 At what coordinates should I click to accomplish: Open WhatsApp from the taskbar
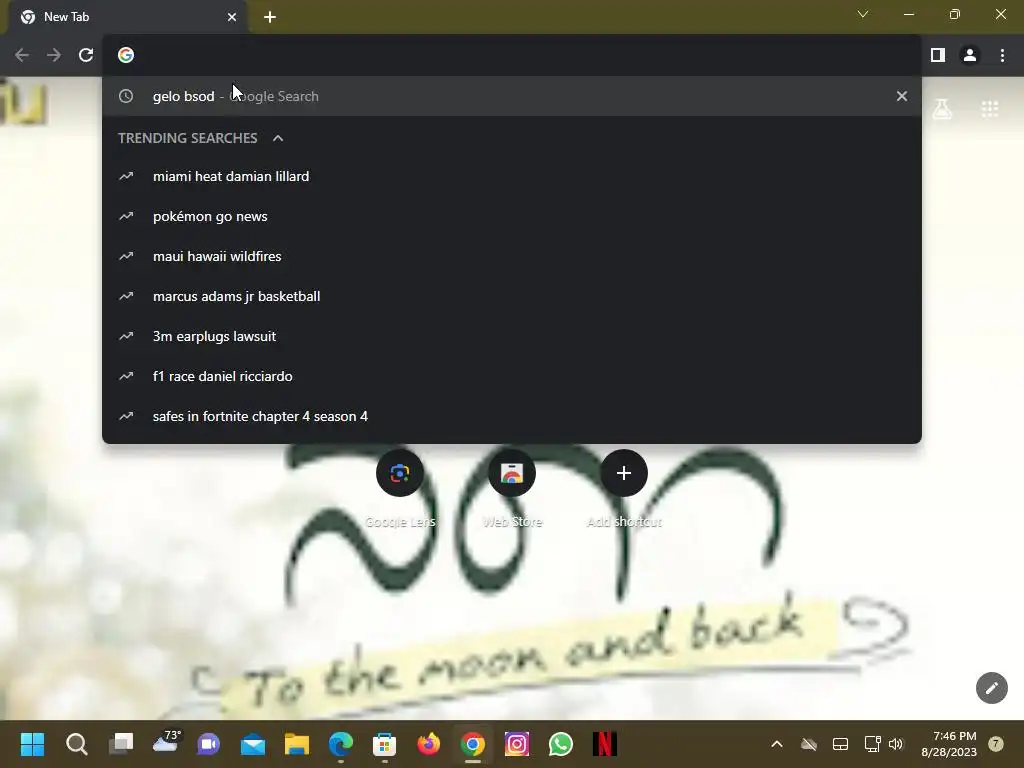pos(560,744)
